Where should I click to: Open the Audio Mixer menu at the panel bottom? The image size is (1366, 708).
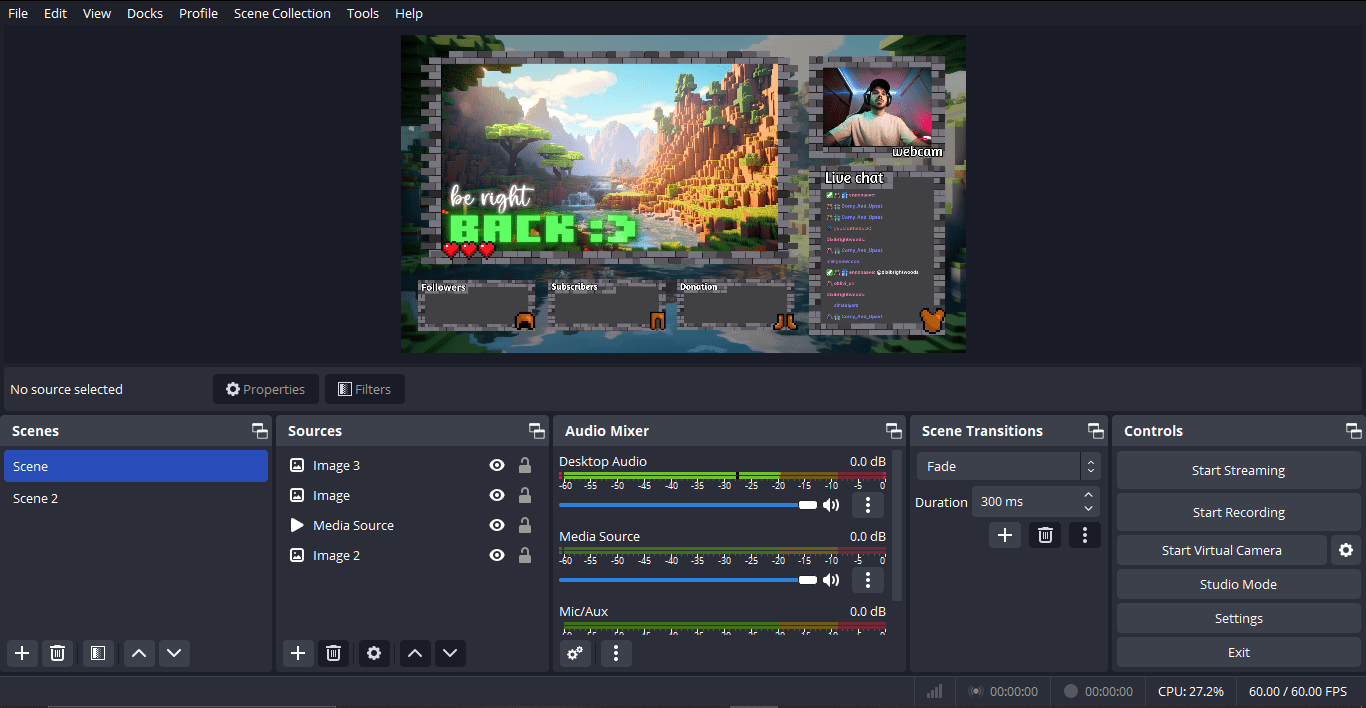[x=616, y=653]
